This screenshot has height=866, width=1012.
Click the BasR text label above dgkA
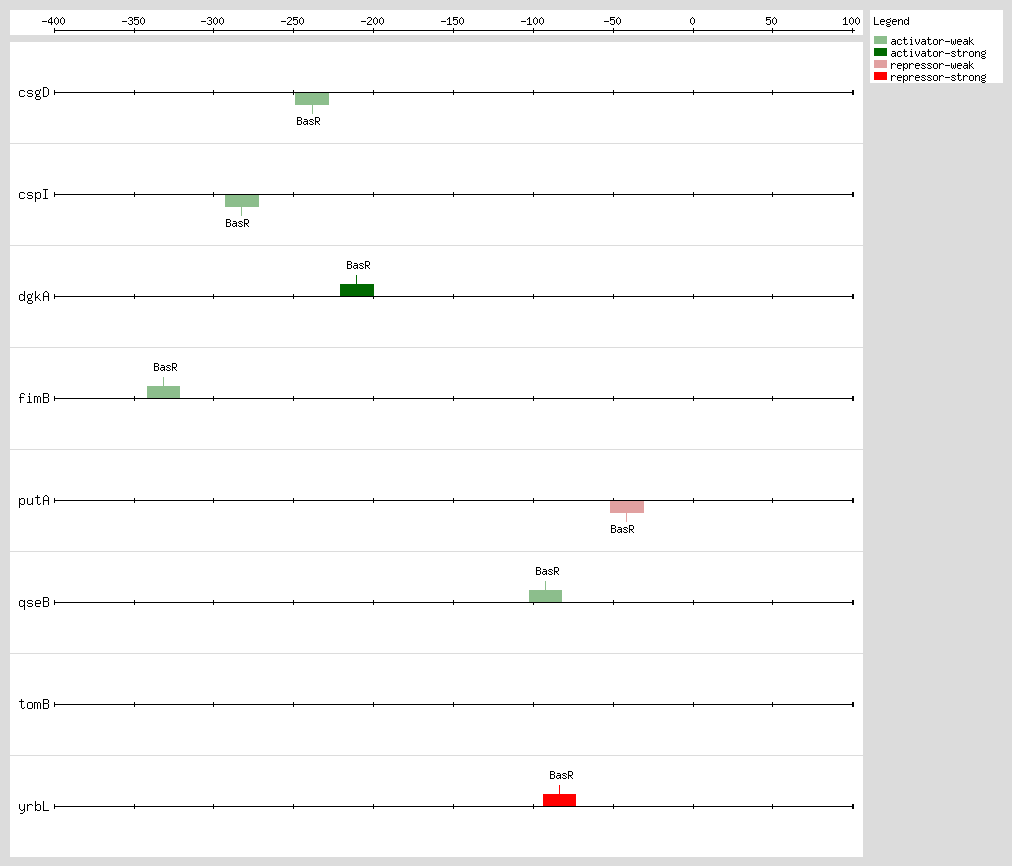358,265
